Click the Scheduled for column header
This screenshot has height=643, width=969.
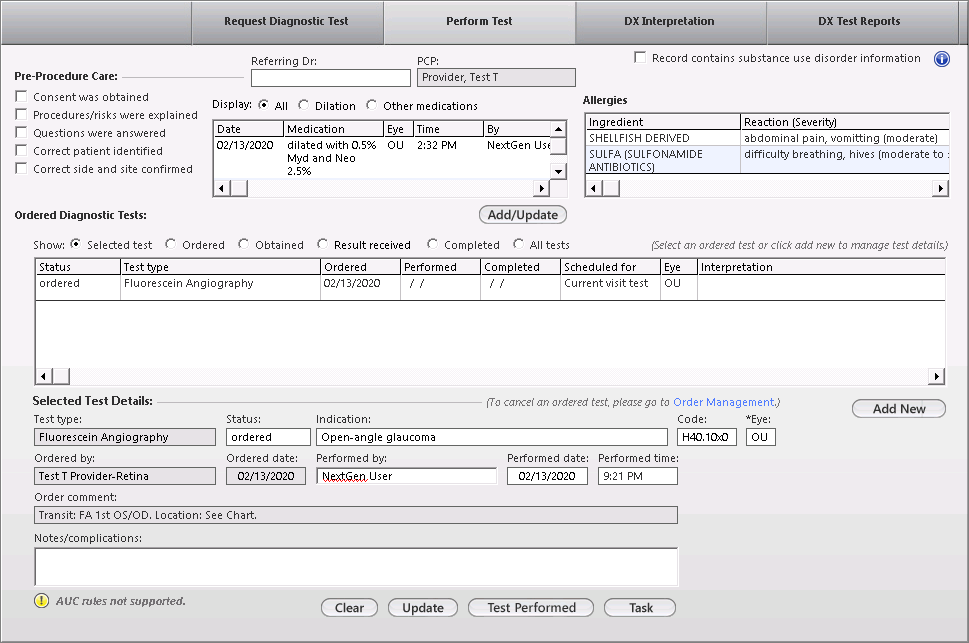[x=610, y=267]
